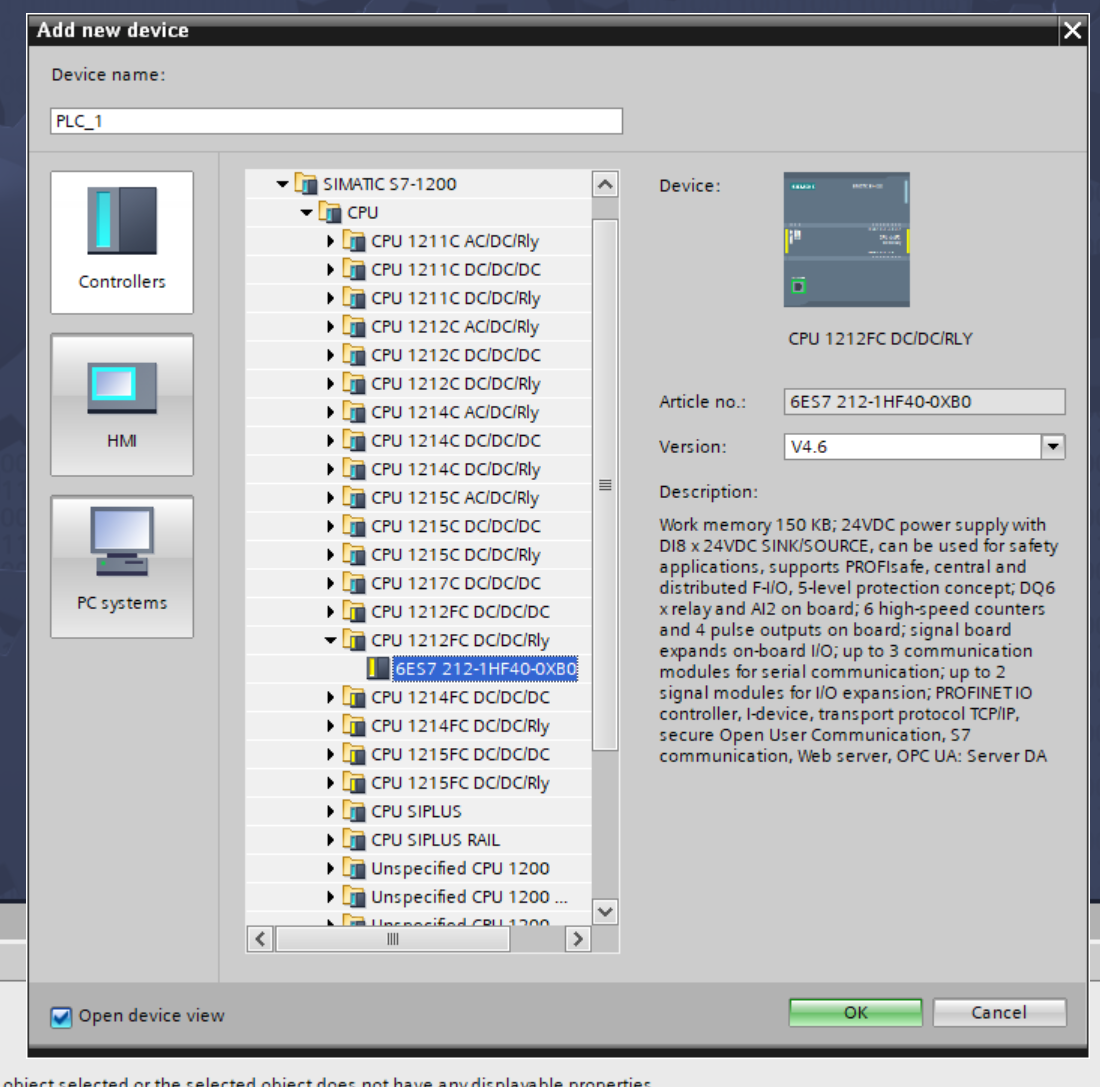Collapse the CPU 1212FC DC/DC/Rly node
The width and height of the screenshot is (1100, 1087).
pyautogui.click(x=330, y=640)
